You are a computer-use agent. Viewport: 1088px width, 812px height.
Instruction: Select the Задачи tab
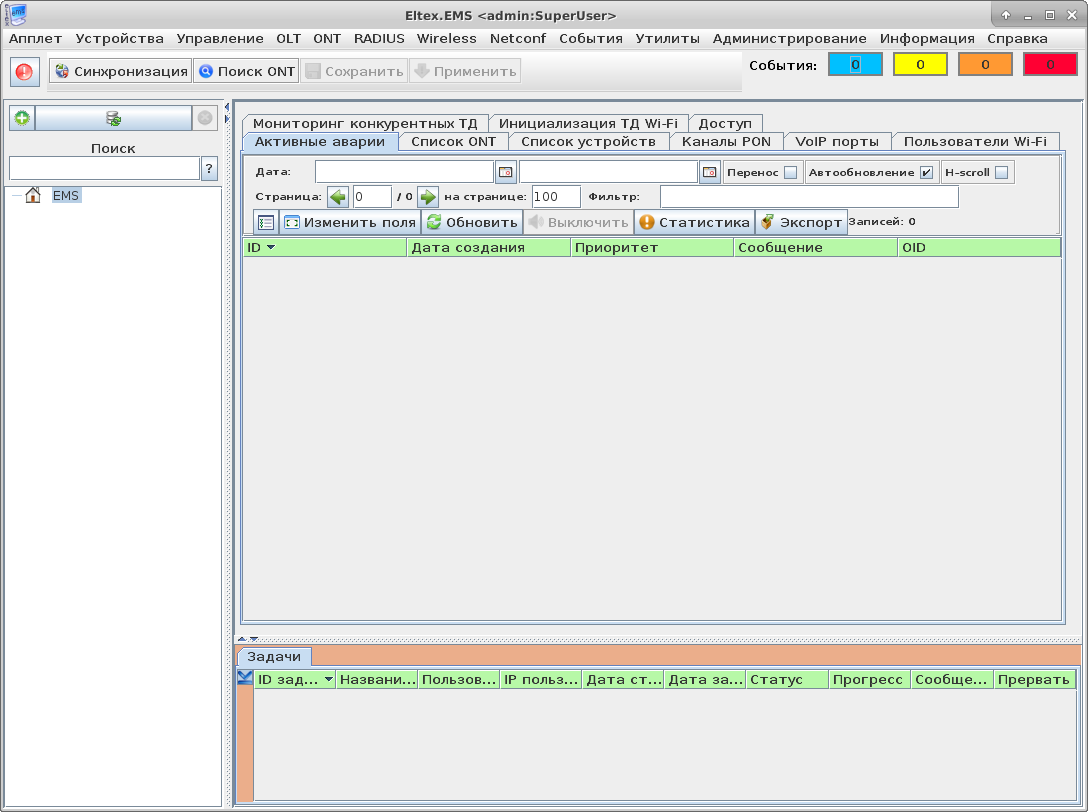(x=274, y=657)
